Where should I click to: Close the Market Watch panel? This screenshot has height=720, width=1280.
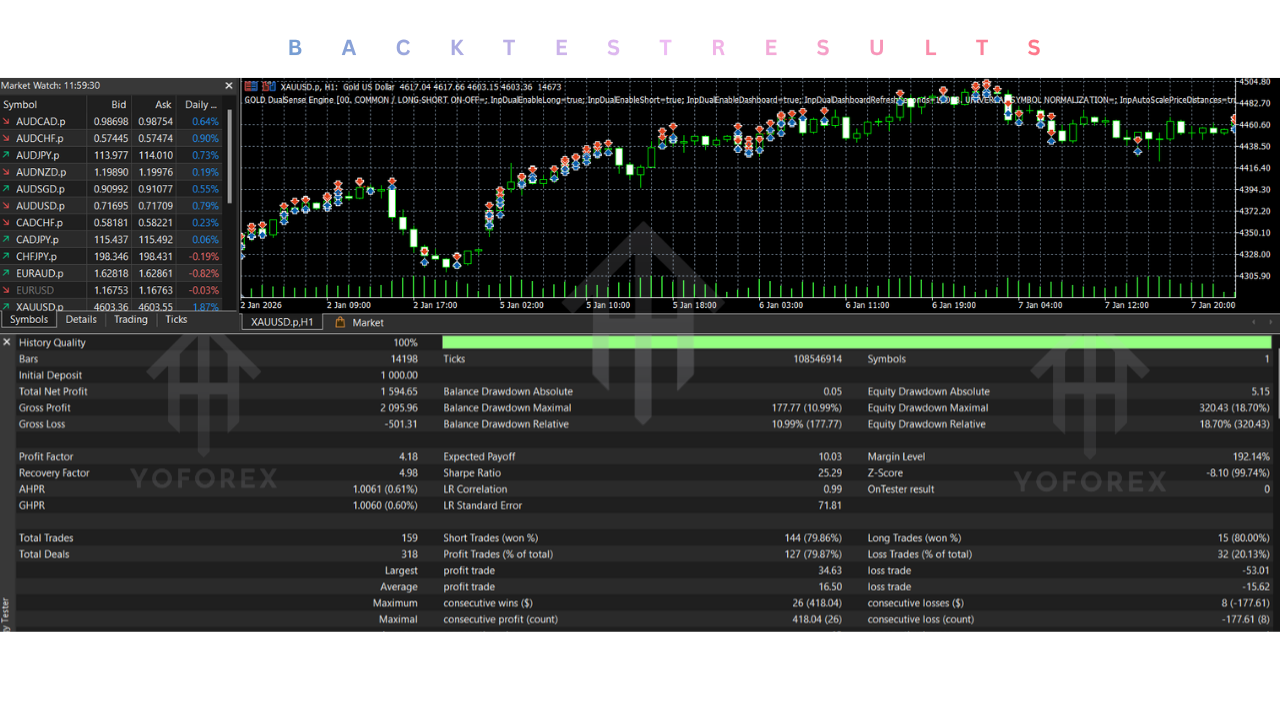pyautogui.click(x=228, y=86)
